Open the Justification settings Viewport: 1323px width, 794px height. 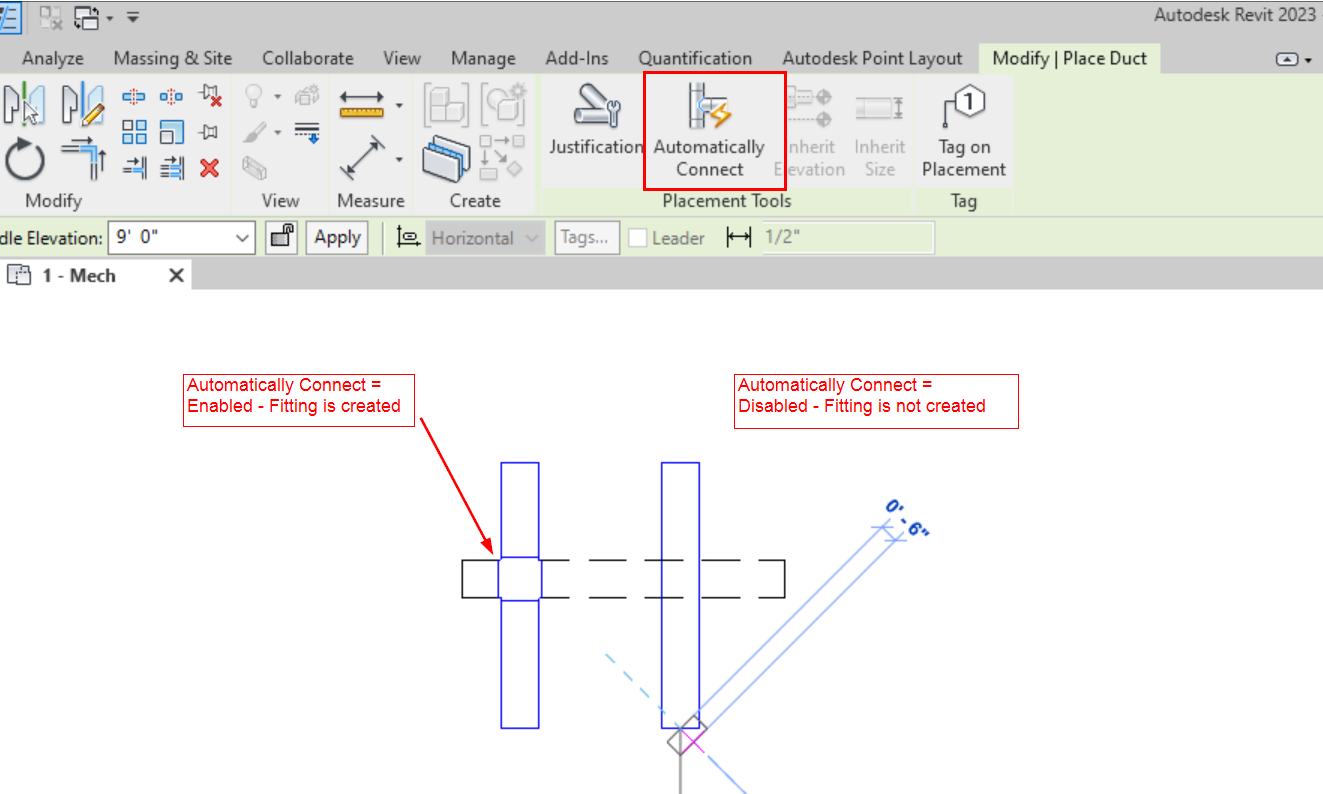[x=596, y=120]
